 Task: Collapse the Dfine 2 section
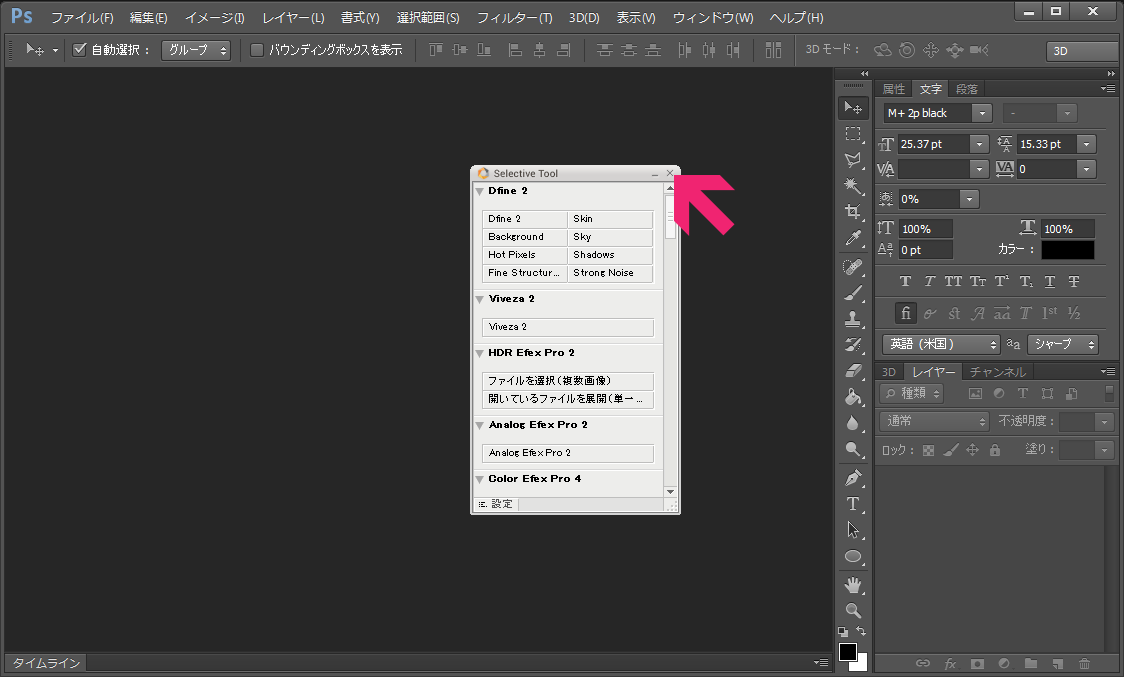tap(480, 191)
